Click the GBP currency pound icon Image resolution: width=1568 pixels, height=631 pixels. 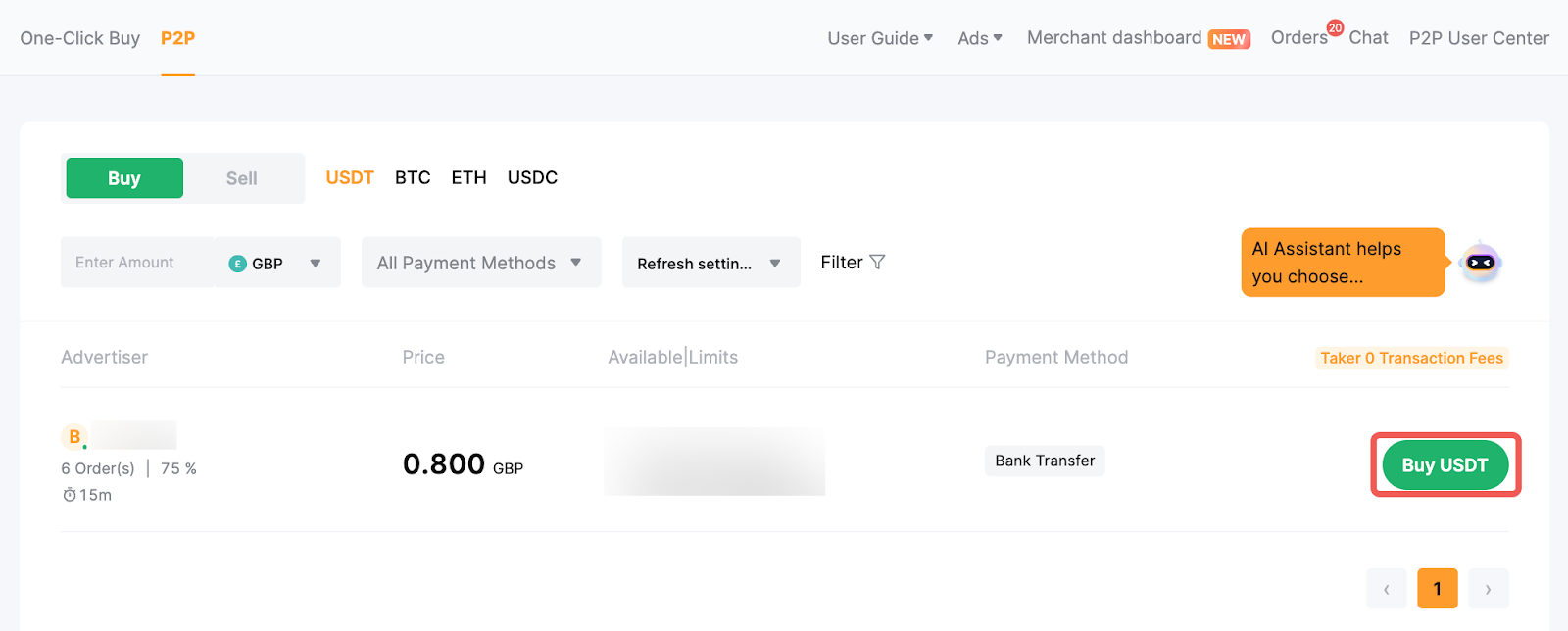click(x=237, y=264)
